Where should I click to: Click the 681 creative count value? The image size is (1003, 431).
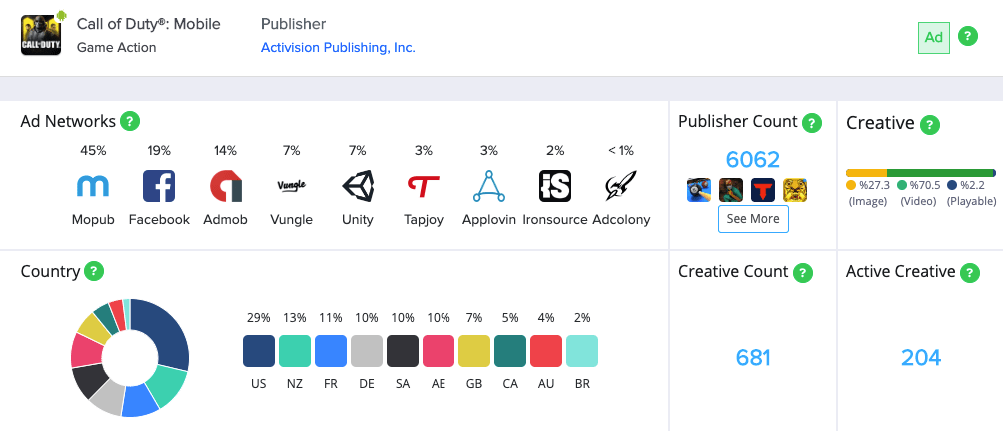coord(753,357)
